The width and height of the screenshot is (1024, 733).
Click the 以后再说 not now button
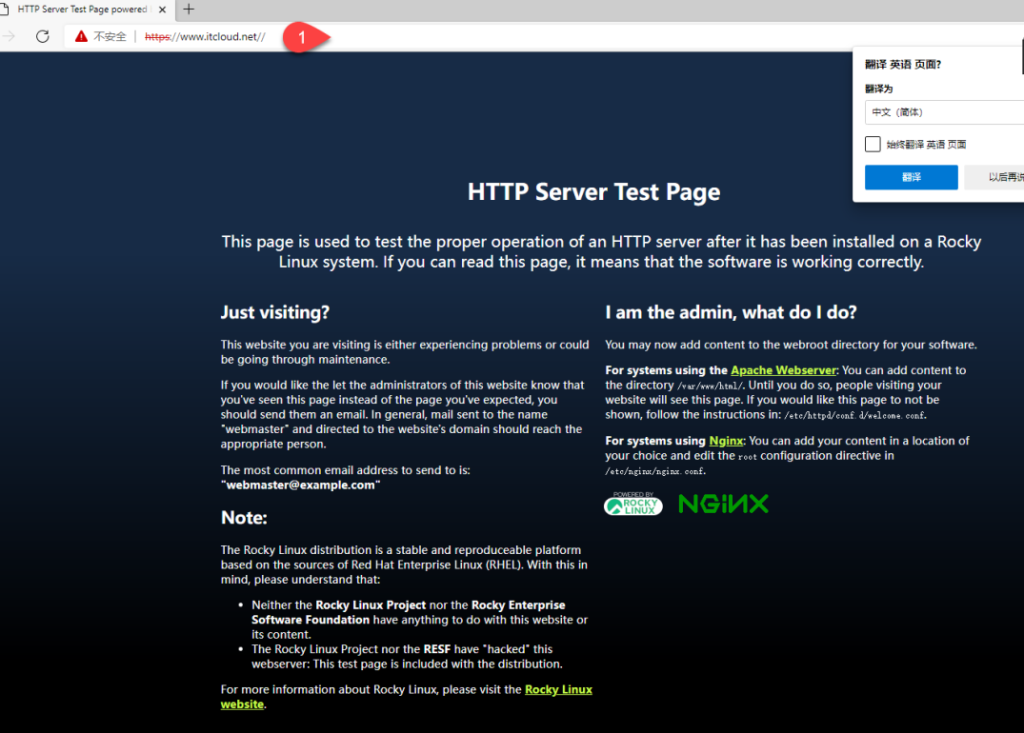997,177
